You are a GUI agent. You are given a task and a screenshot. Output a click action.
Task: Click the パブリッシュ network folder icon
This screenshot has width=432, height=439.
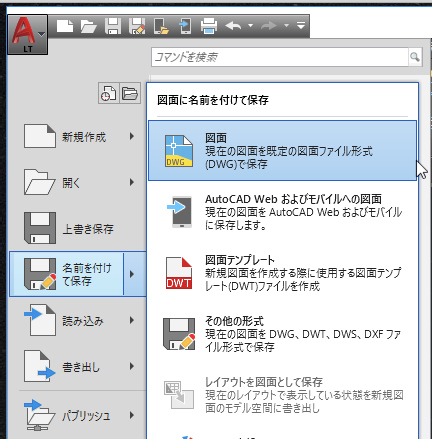point(40,415)
